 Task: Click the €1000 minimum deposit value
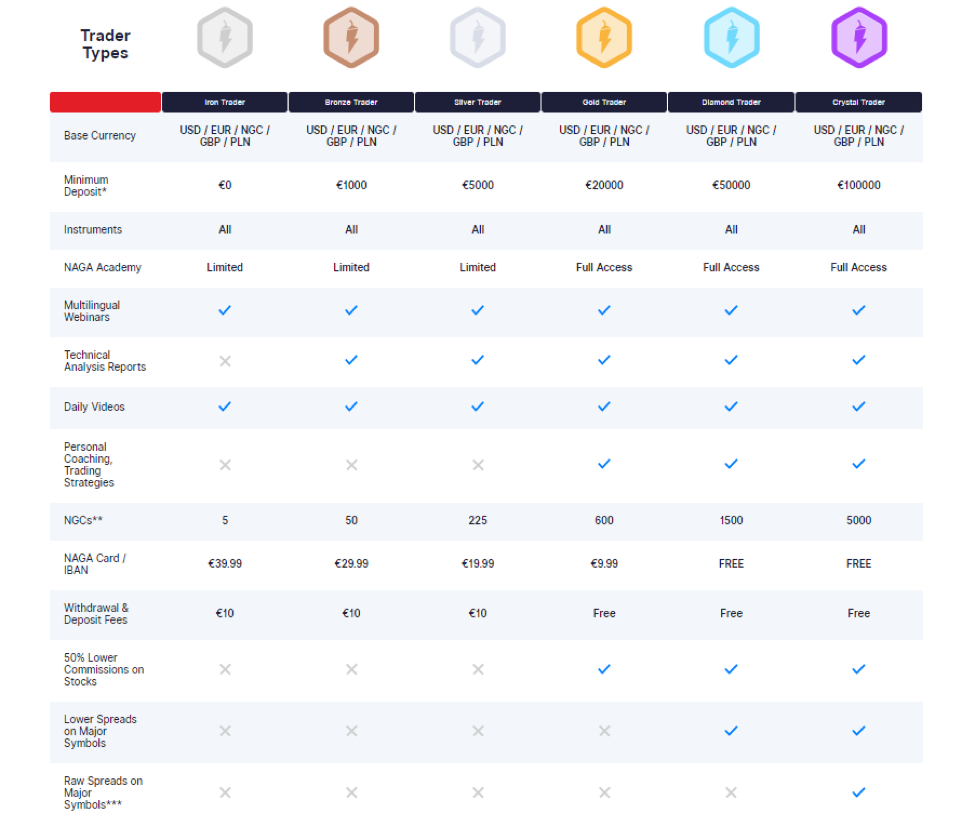pos(351,185)
